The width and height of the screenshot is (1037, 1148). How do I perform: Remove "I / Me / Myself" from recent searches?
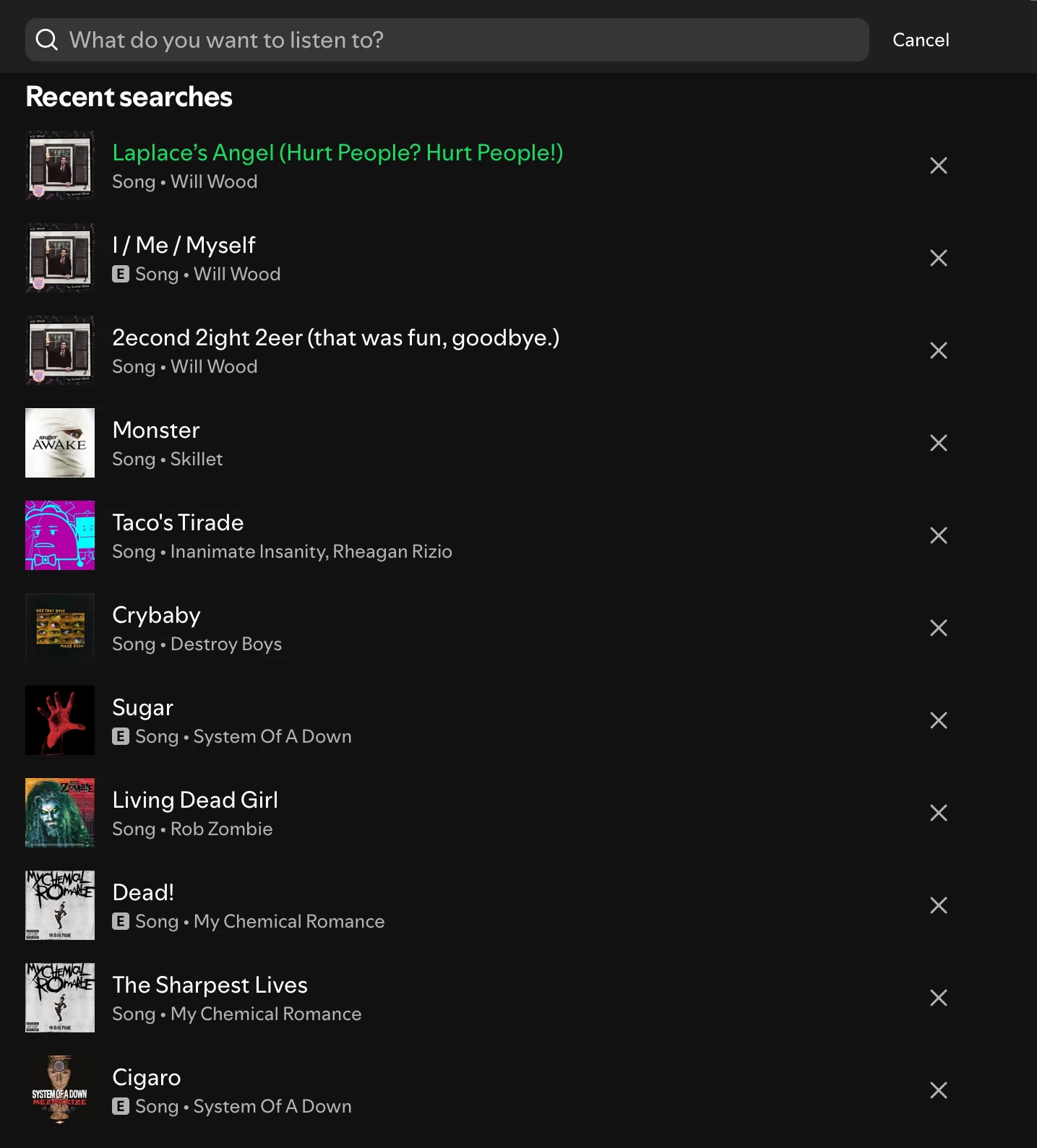(938, 258)
